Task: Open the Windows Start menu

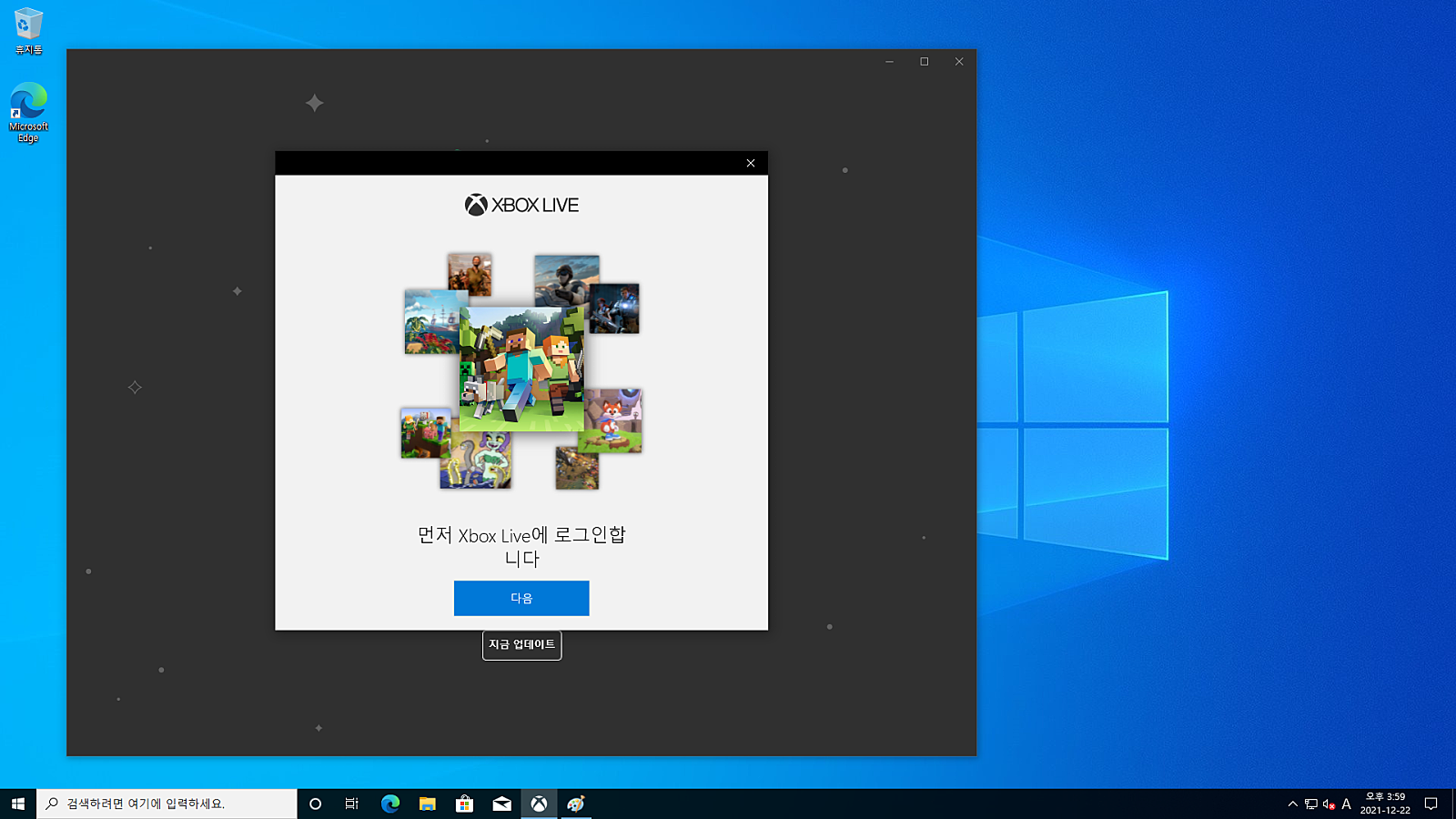Action: [18, 804]
